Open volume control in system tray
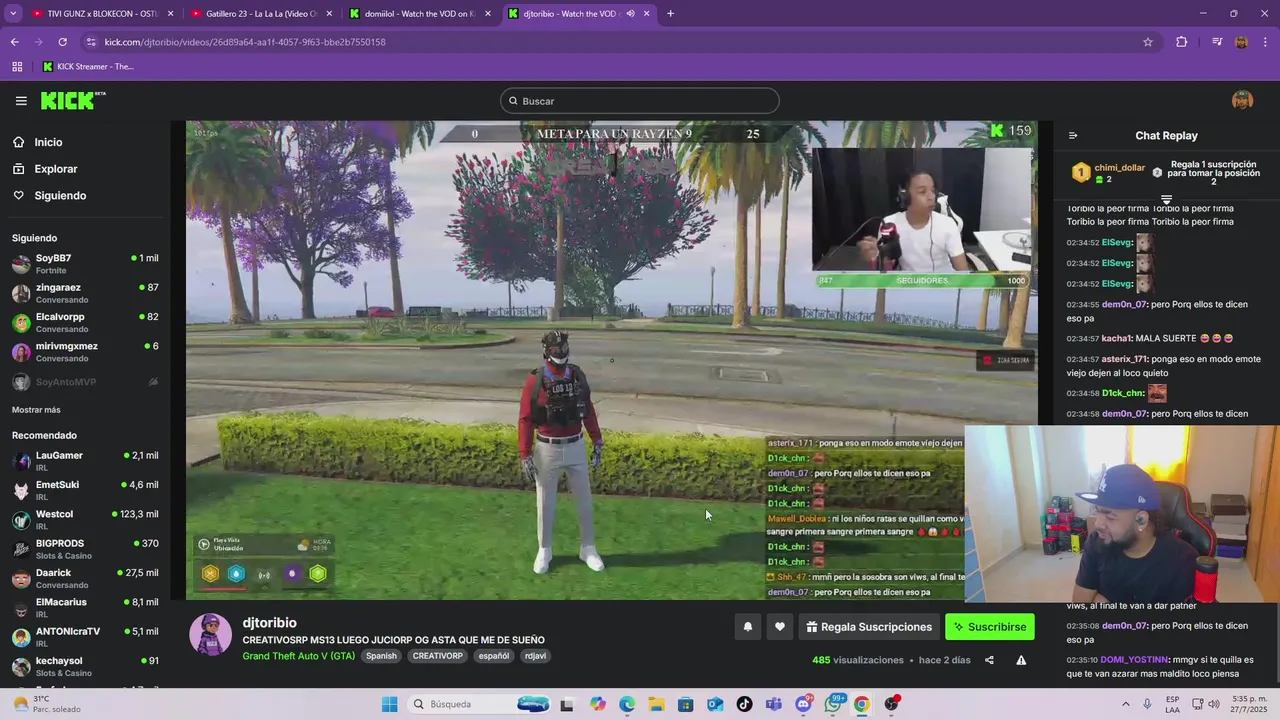1280x720 pixels. coord(1213,704)
